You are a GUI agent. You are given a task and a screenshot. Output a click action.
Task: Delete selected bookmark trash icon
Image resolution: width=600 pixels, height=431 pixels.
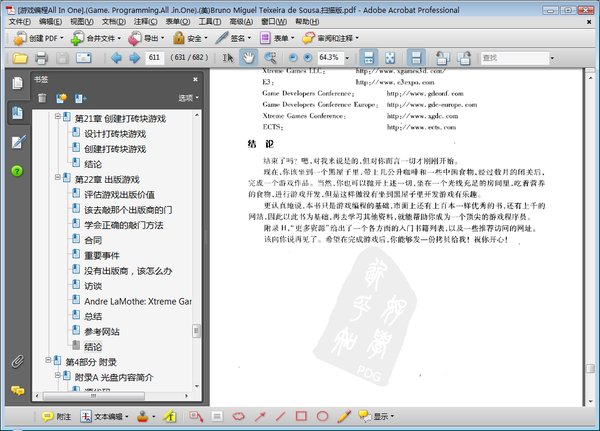pyautogui.click(x=42, y=98)
